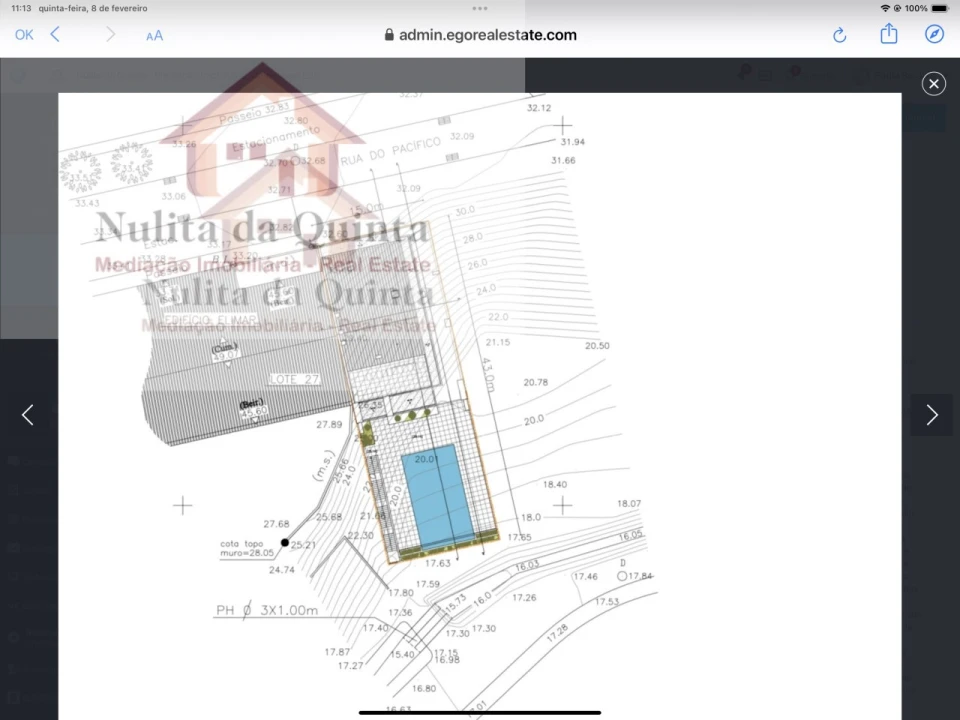The height and width of the screenshot is (720, 960).
Task: Tap the OK button in the browser bar
Action: 24,35
